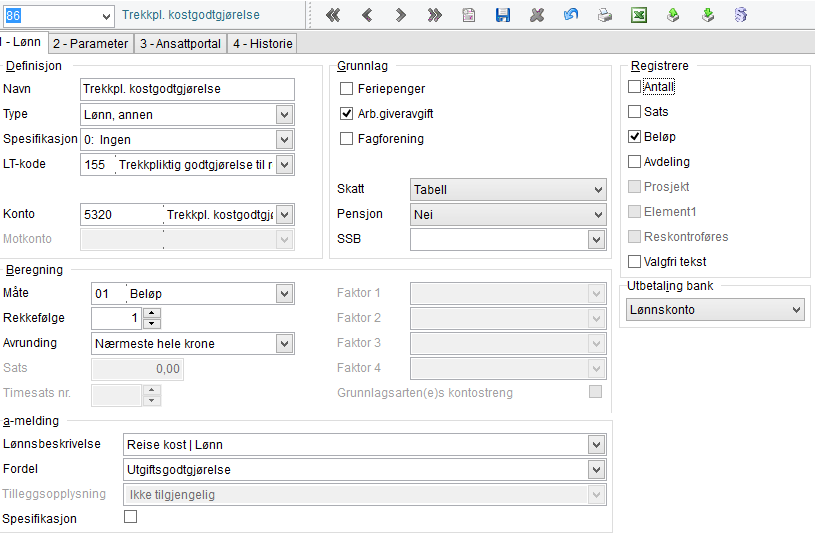The height and width of the screenshot is (541, 815).
Task: Toggle the Valgfri tekst checkbox
Action: (x=634, y=261)
